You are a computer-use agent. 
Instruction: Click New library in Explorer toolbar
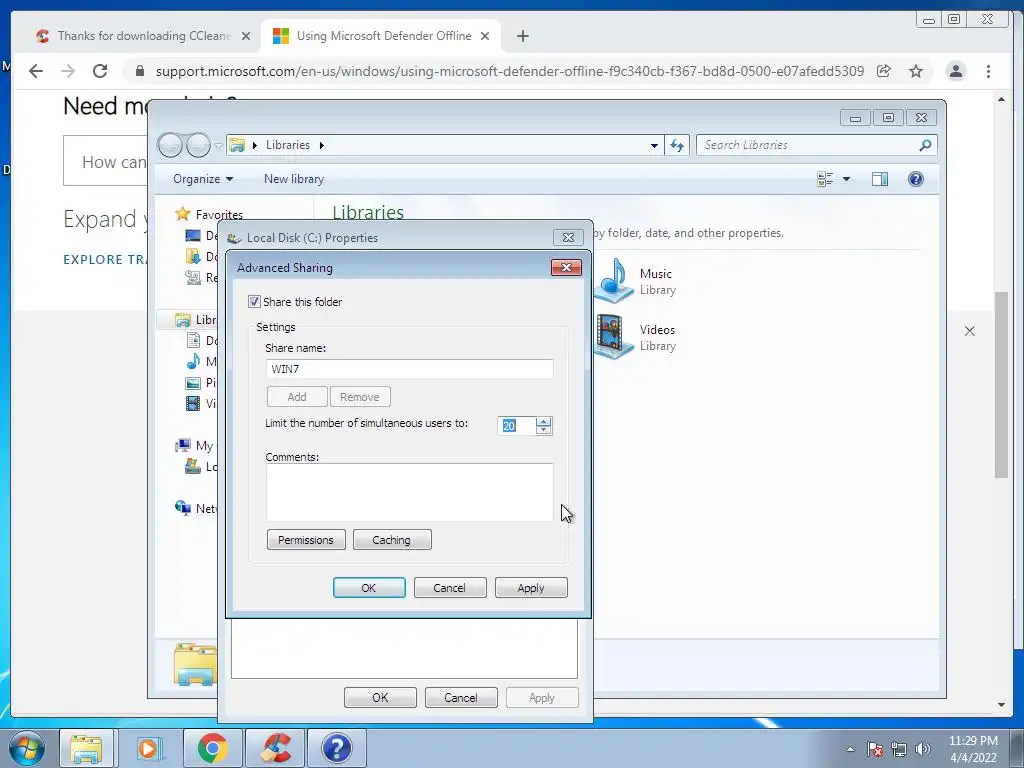click(x=294, y=179)
